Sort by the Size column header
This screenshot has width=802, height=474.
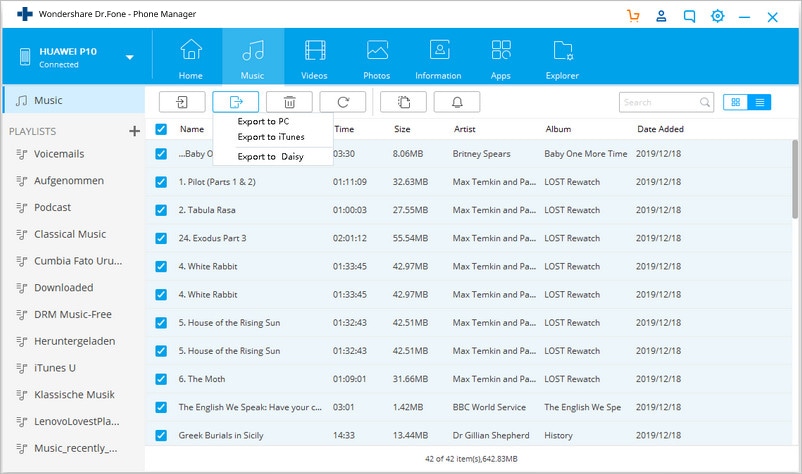point(402,129)
